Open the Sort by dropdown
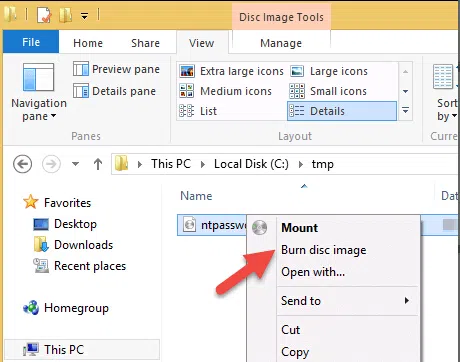The height and width of the screenshot is (362, 460). click(446, 92)
